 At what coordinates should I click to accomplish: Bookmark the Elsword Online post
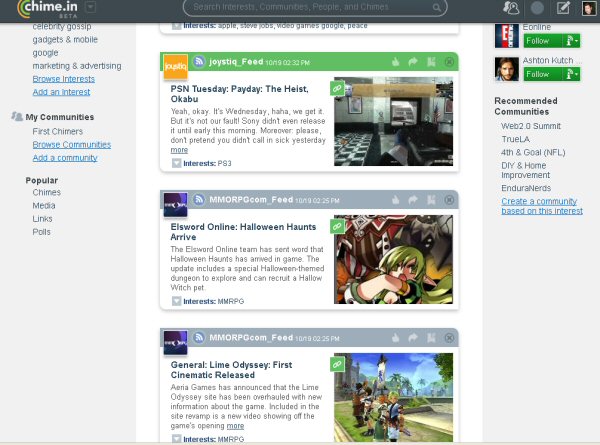point(431,200)
